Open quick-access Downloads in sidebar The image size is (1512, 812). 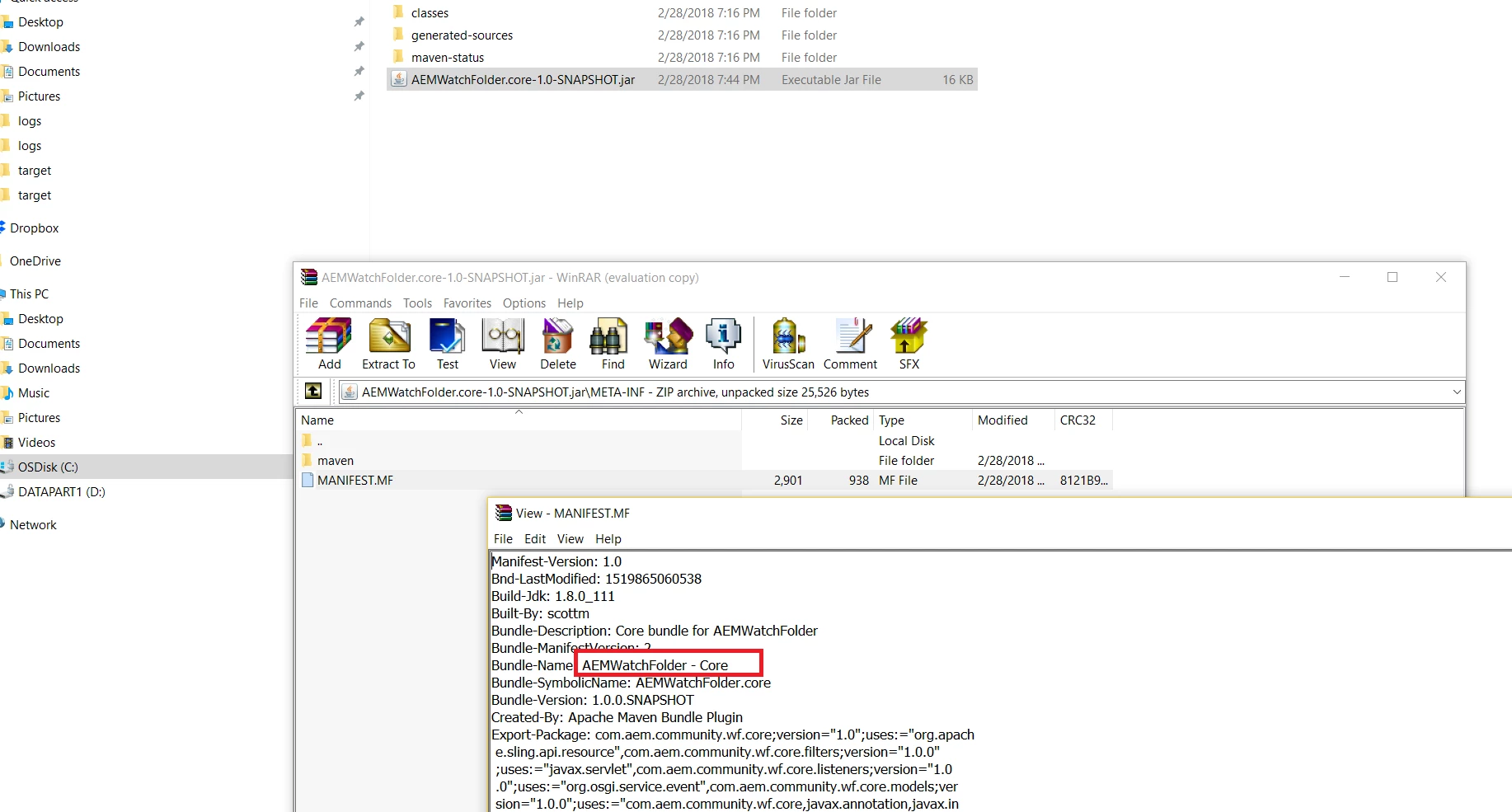pyautogui.click(x=49, y=47)
